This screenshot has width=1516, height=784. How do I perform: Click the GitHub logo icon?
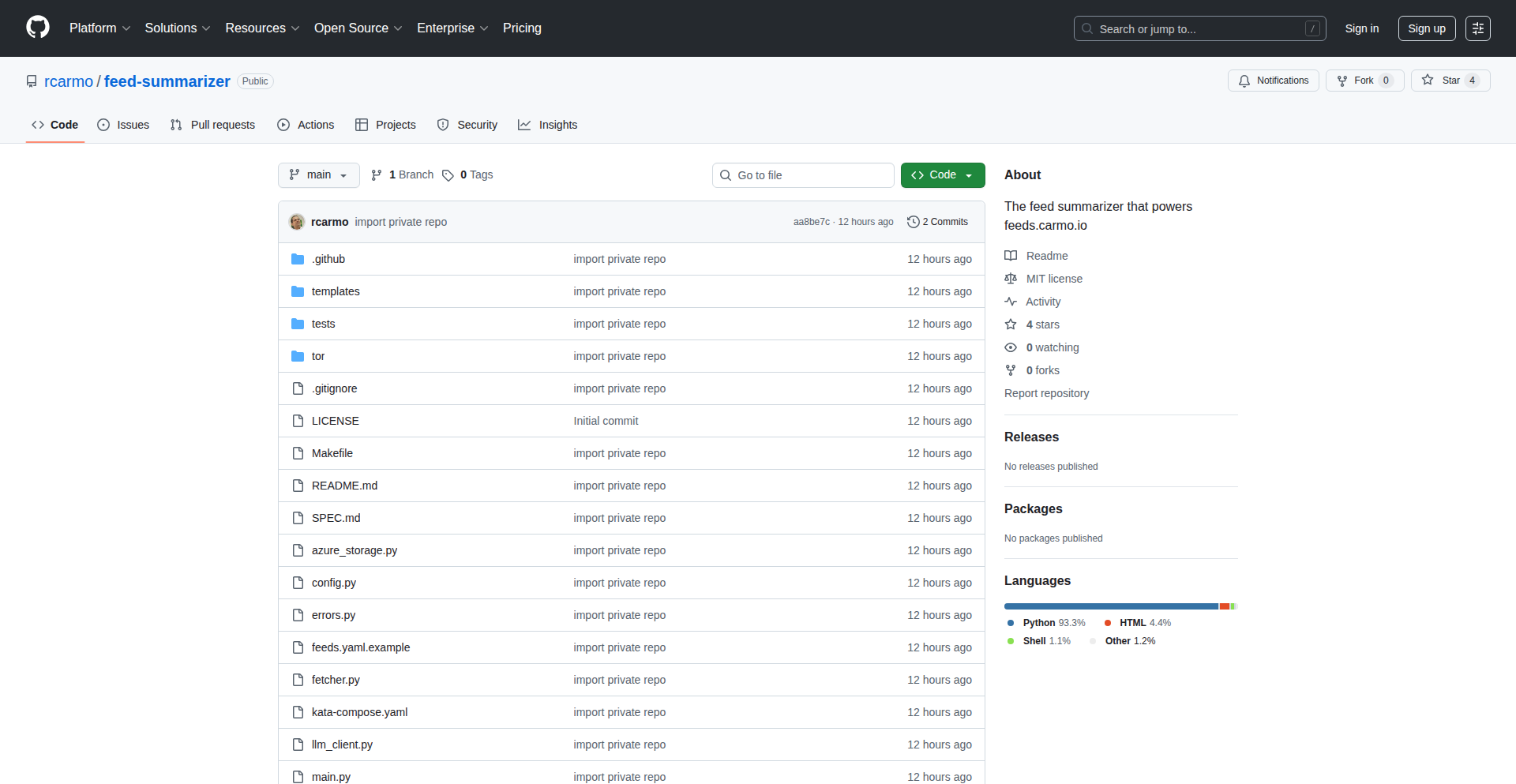click(38, 28)
